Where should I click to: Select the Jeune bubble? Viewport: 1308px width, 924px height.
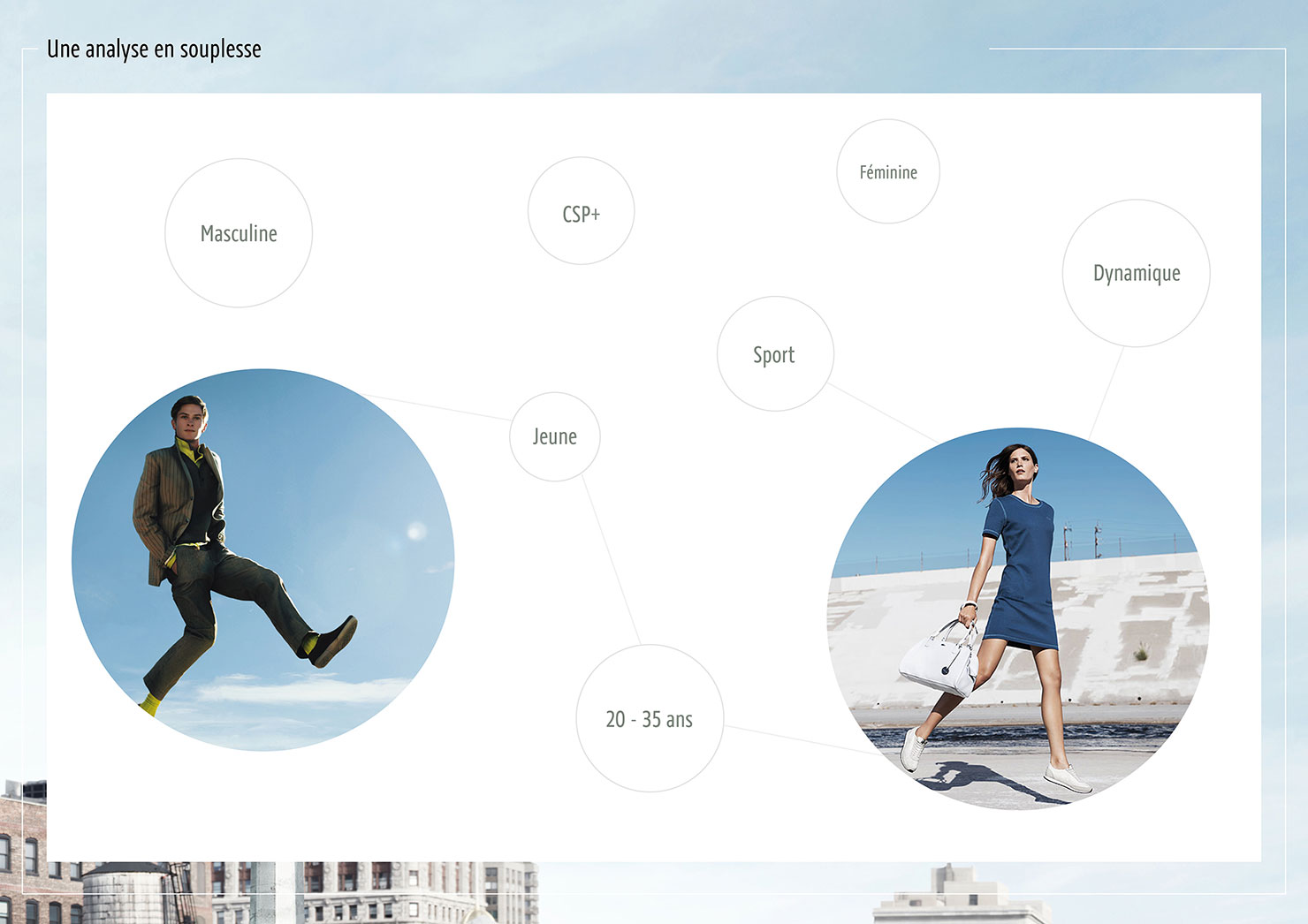[x=554, y=436]
